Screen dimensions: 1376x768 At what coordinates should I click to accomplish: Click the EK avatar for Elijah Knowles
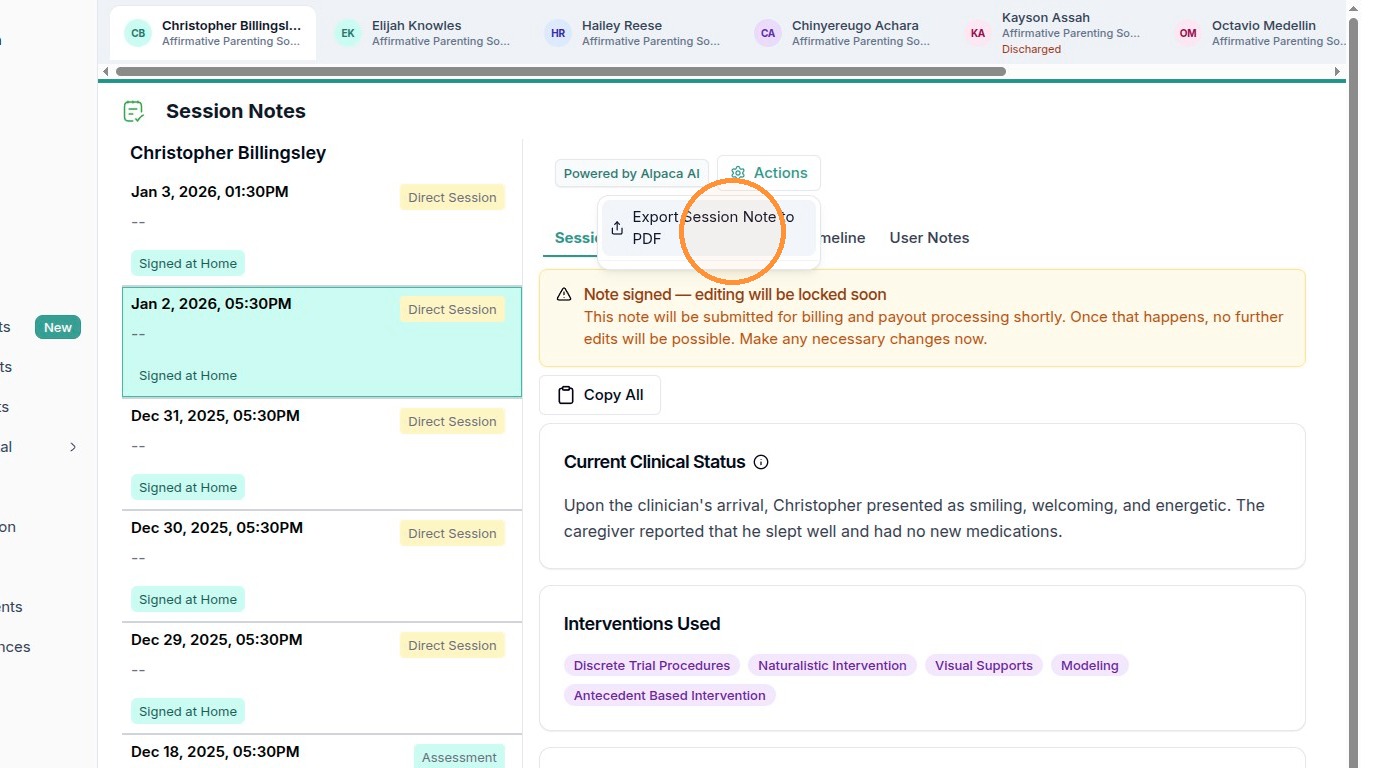tap(348, 33)
